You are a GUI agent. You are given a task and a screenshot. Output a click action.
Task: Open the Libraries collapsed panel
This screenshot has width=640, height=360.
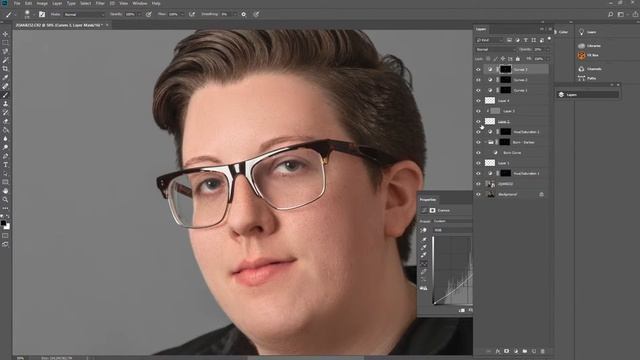pyautogui.click(x=590, y=46)
